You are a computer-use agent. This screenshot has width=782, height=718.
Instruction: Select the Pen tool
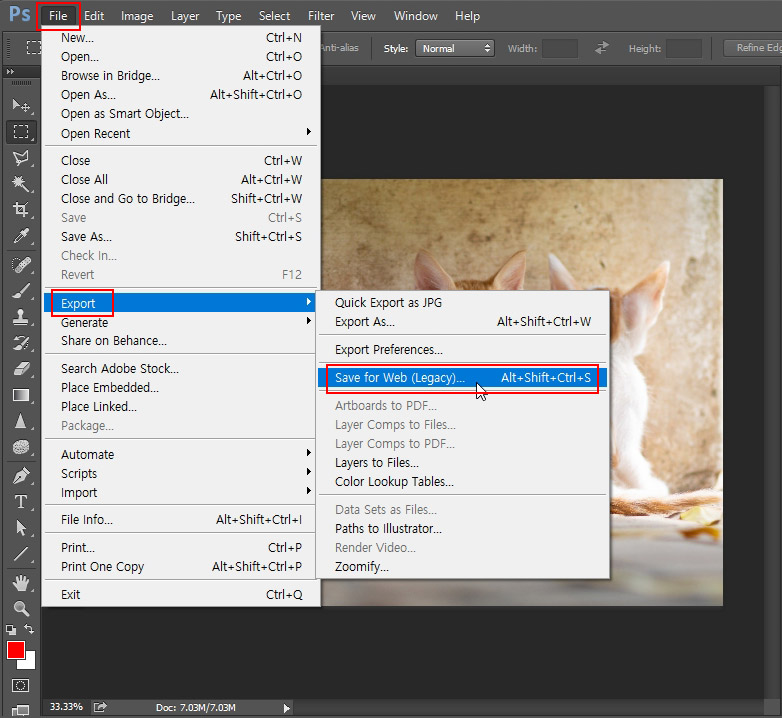[x=20, y=476]
